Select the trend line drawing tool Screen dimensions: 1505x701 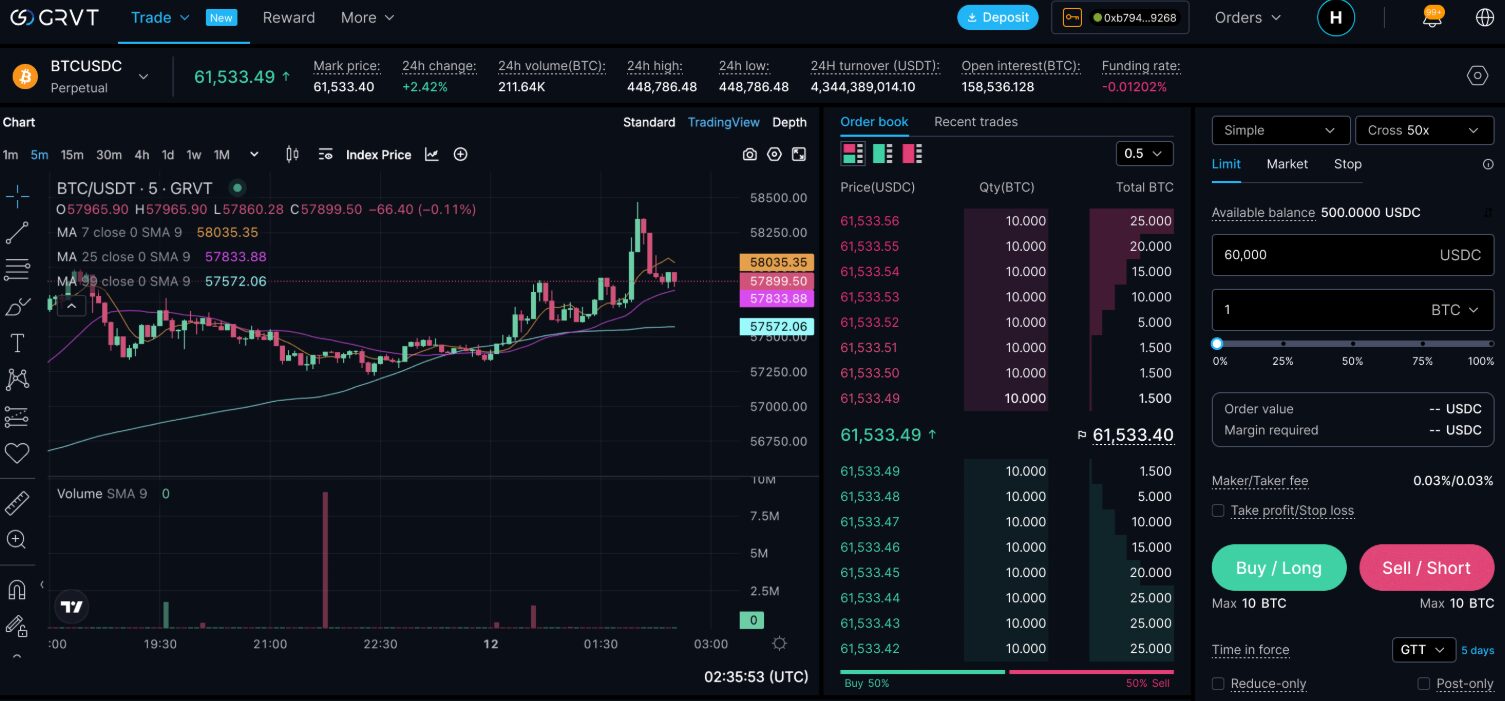(17, 232)
